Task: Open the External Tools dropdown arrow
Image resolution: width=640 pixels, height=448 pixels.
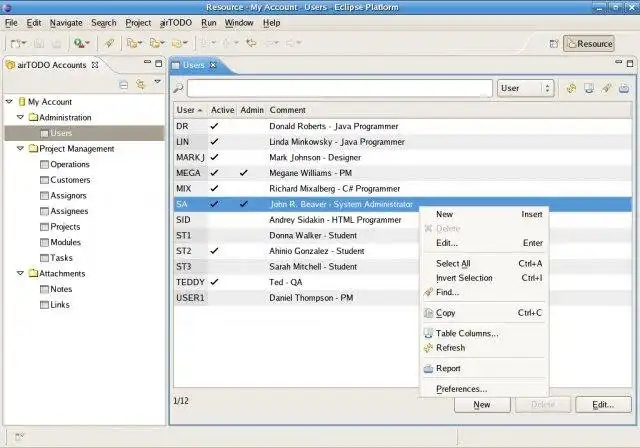Action: (x=87, y=43)
